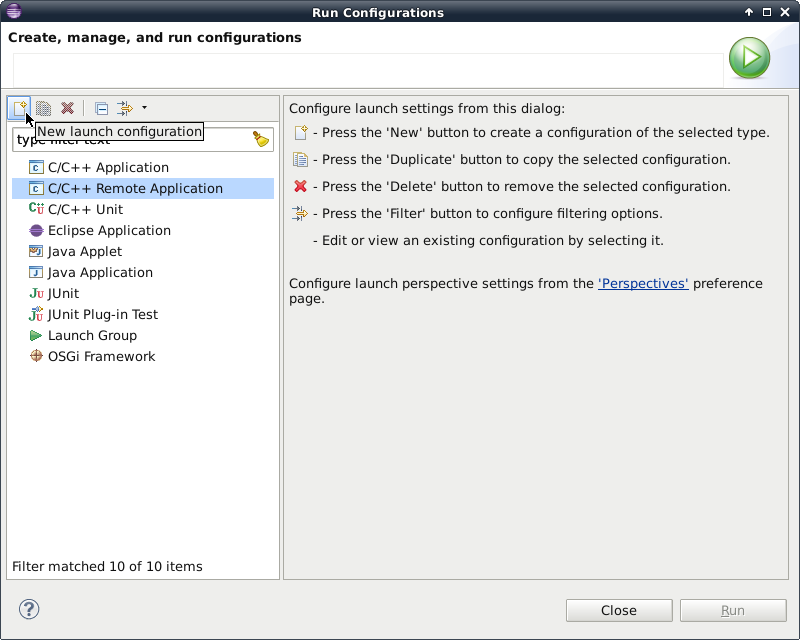
Task: Open help with the question mark icon
Action: tap(29, 609)
